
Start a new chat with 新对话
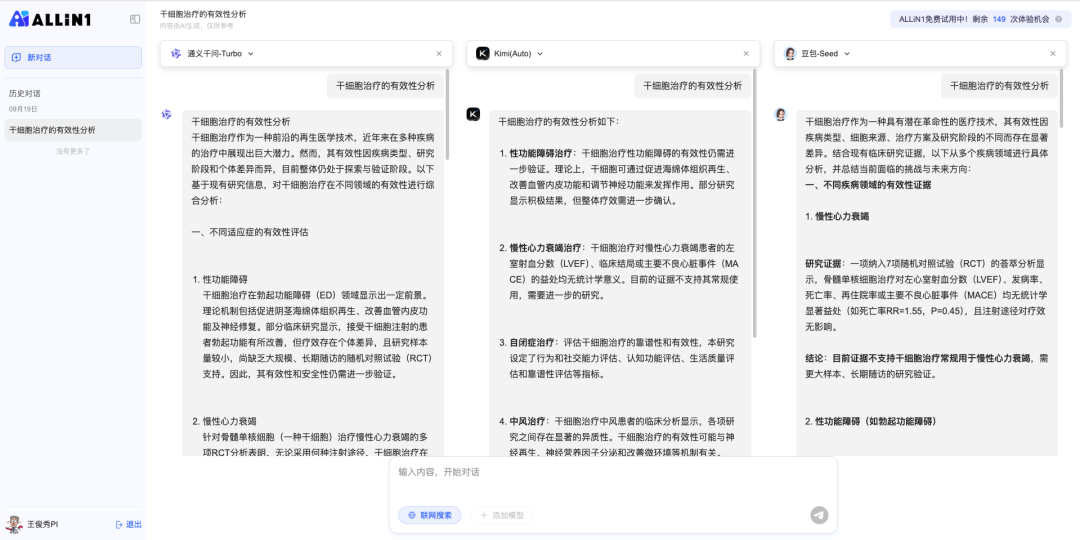[73, 57]
